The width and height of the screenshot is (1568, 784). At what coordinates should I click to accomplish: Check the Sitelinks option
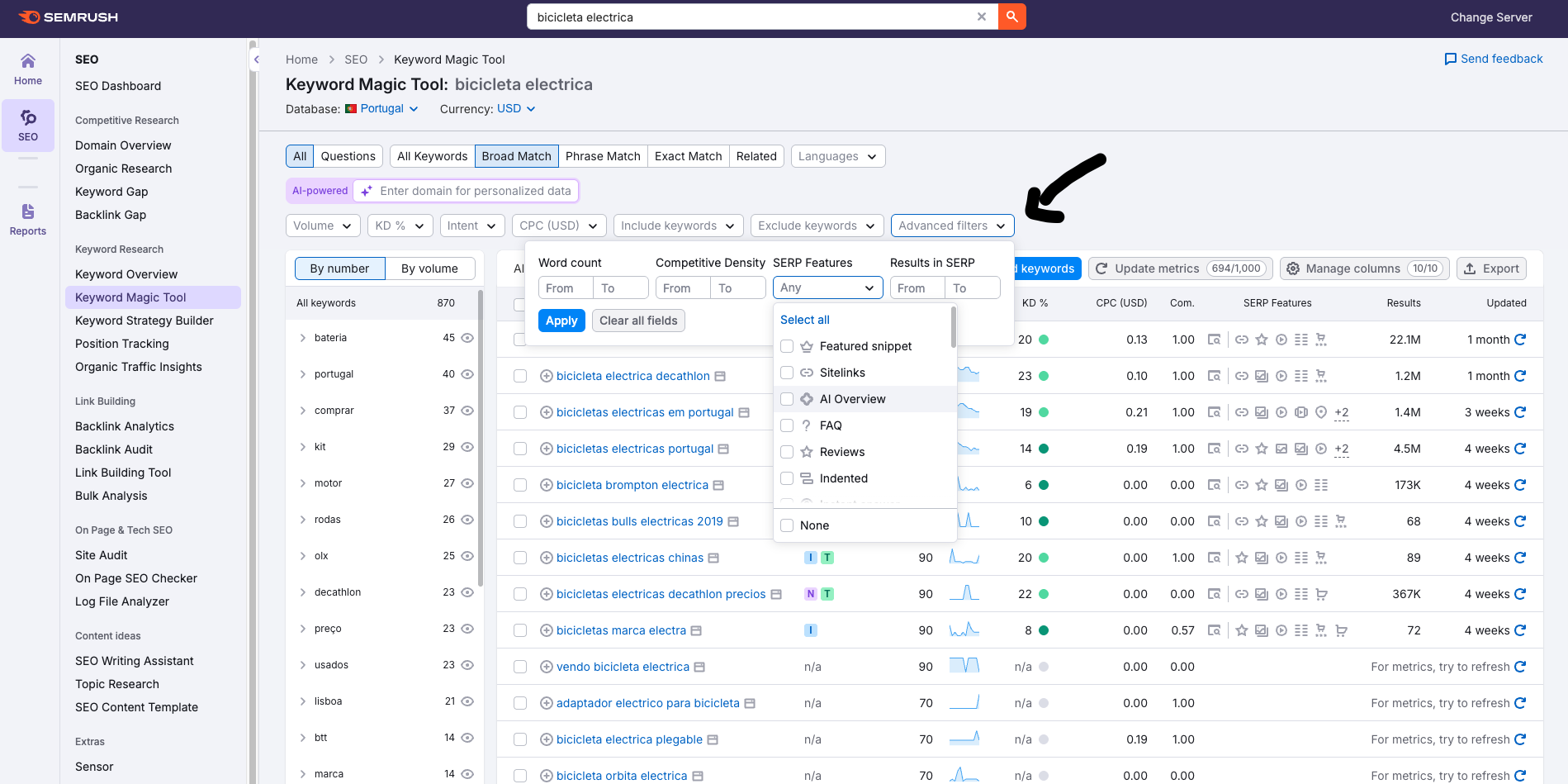pyautogui.click(x=787, y=373)
